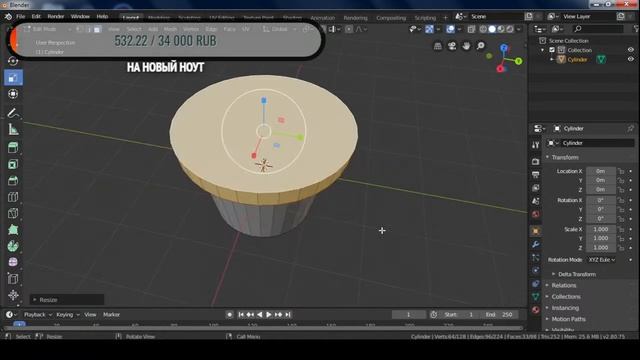
Task: Open the Output properties tab
Action: click(x=536, y=175)
